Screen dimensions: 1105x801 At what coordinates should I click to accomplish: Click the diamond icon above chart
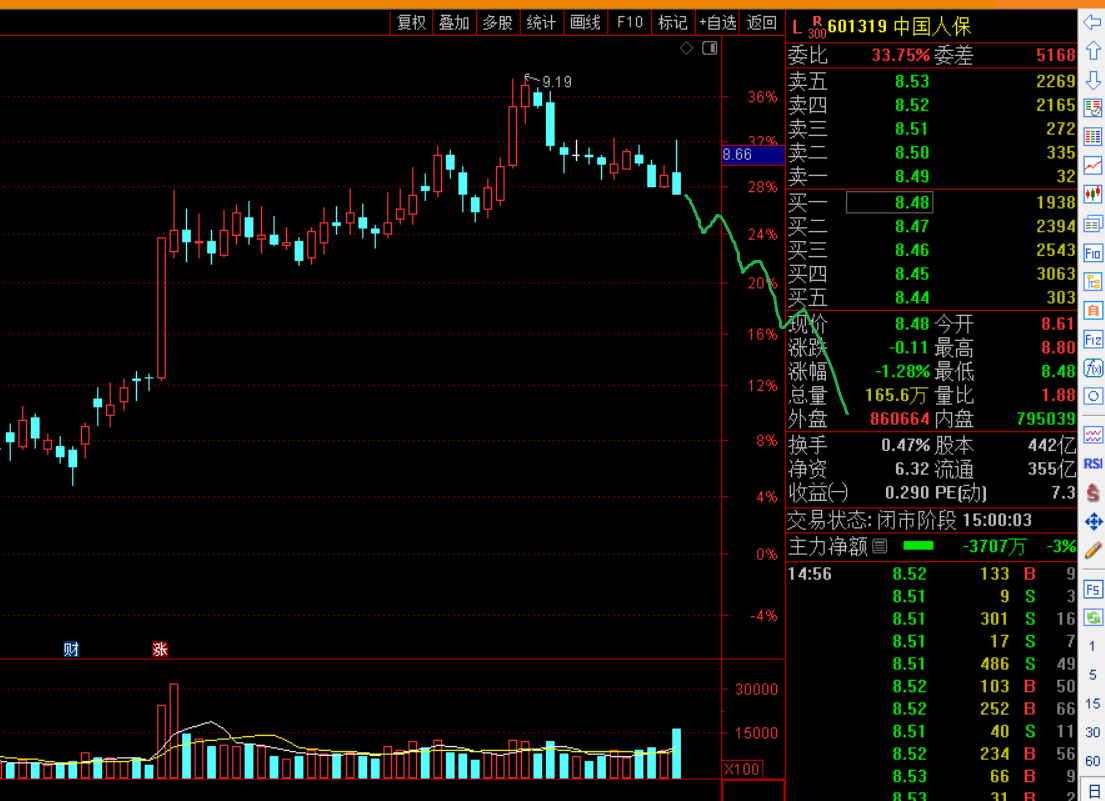tap(686, 48)
